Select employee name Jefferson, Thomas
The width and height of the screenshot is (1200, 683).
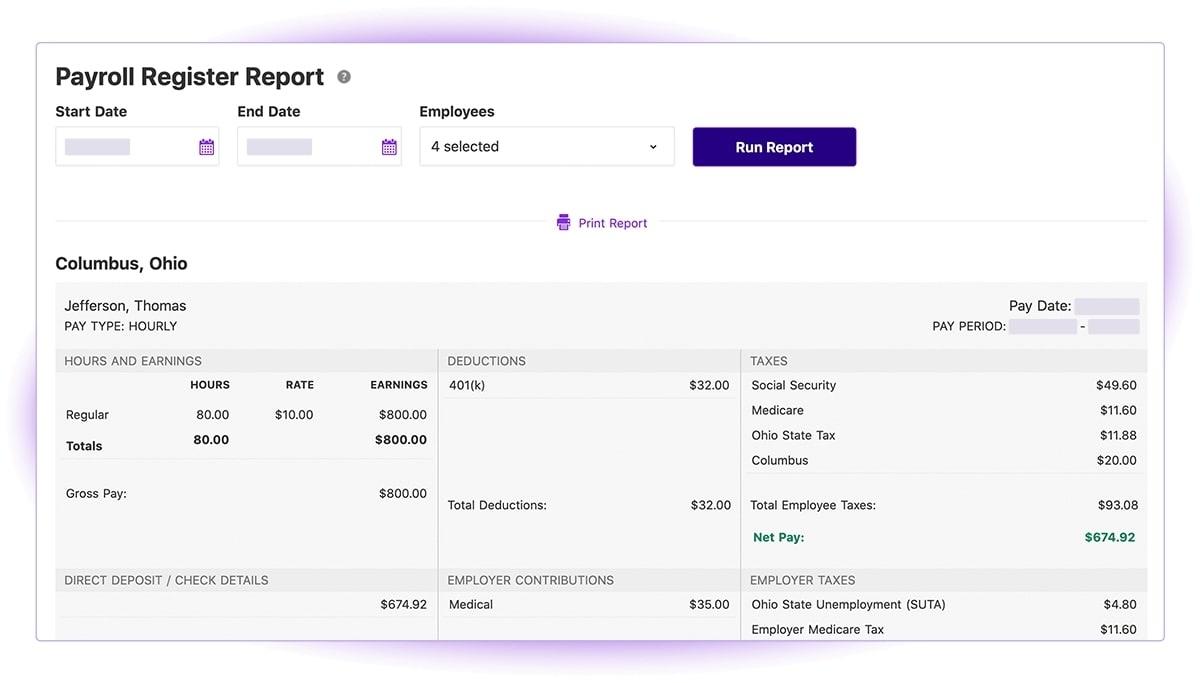point(125,306)
